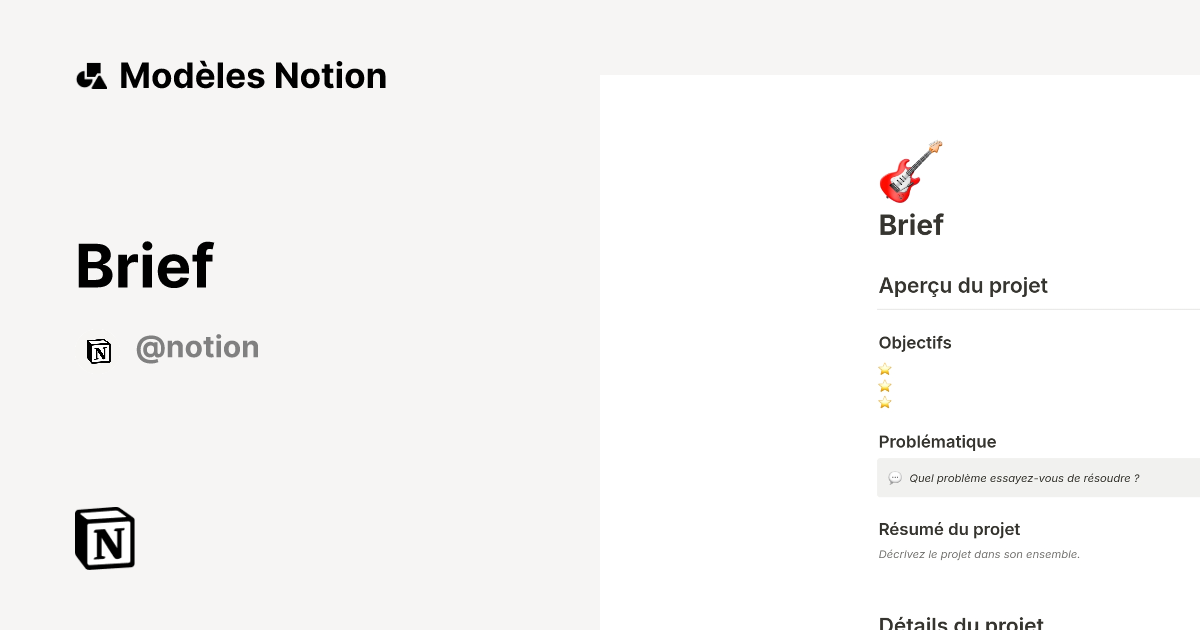
Task: Click the large Notion logo at bottom left
Action: [x=105, y=538]
